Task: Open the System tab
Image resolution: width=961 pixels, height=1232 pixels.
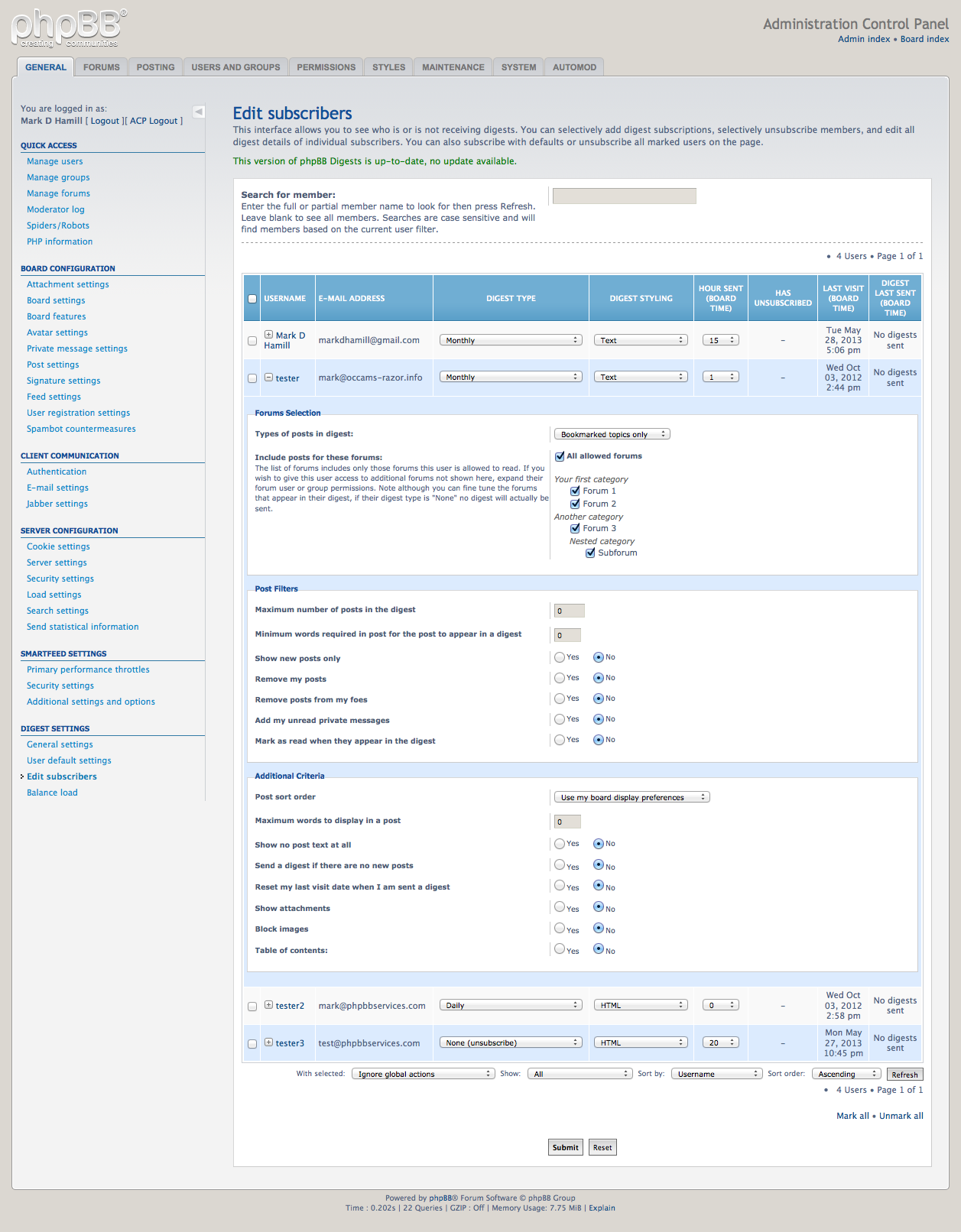Action: pos(518,67)
